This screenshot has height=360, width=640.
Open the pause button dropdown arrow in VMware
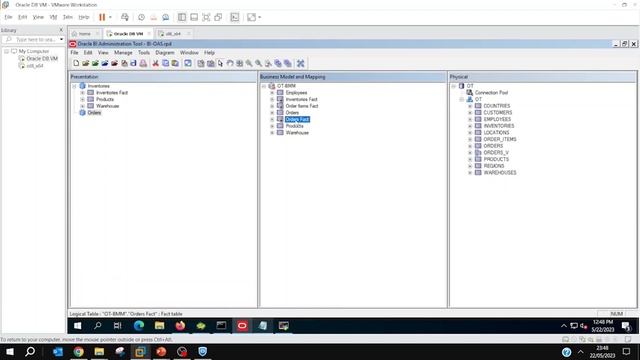[110, 17]
